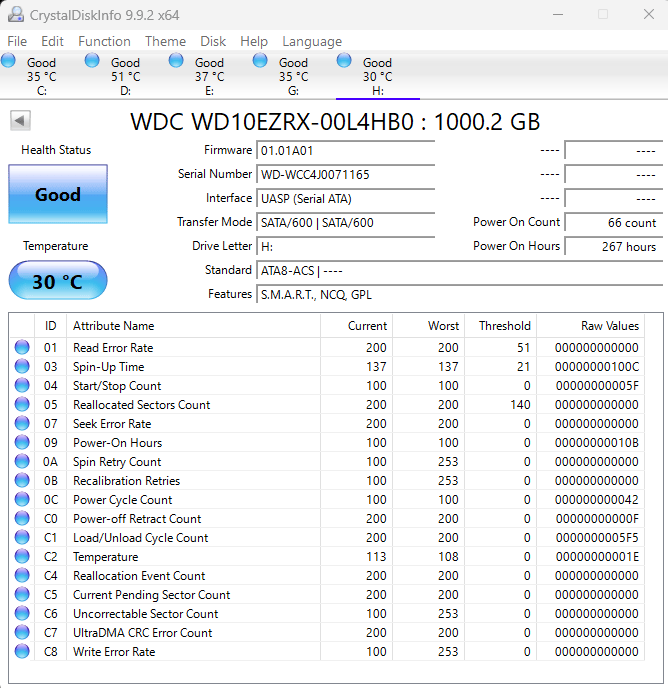This screenshot has width=668, height=688.
Task: Click the Features field S.M.A.R.T., NCQ, GPL
Action: pos(460,294)
